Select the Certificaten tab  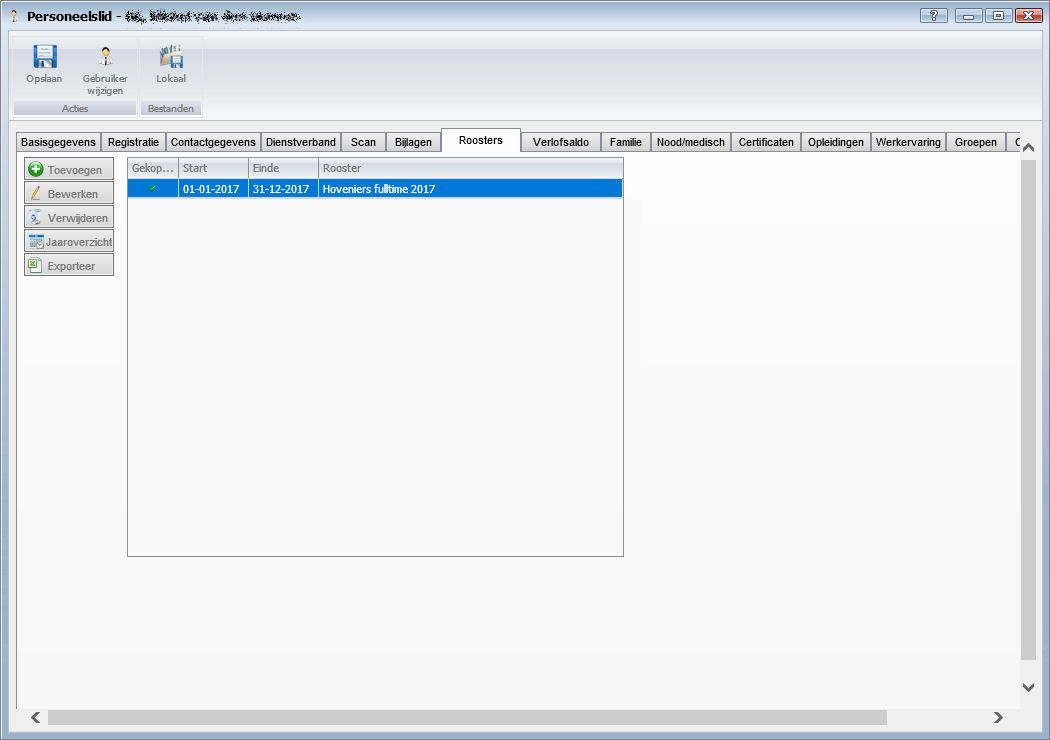(x=766, y=142)
